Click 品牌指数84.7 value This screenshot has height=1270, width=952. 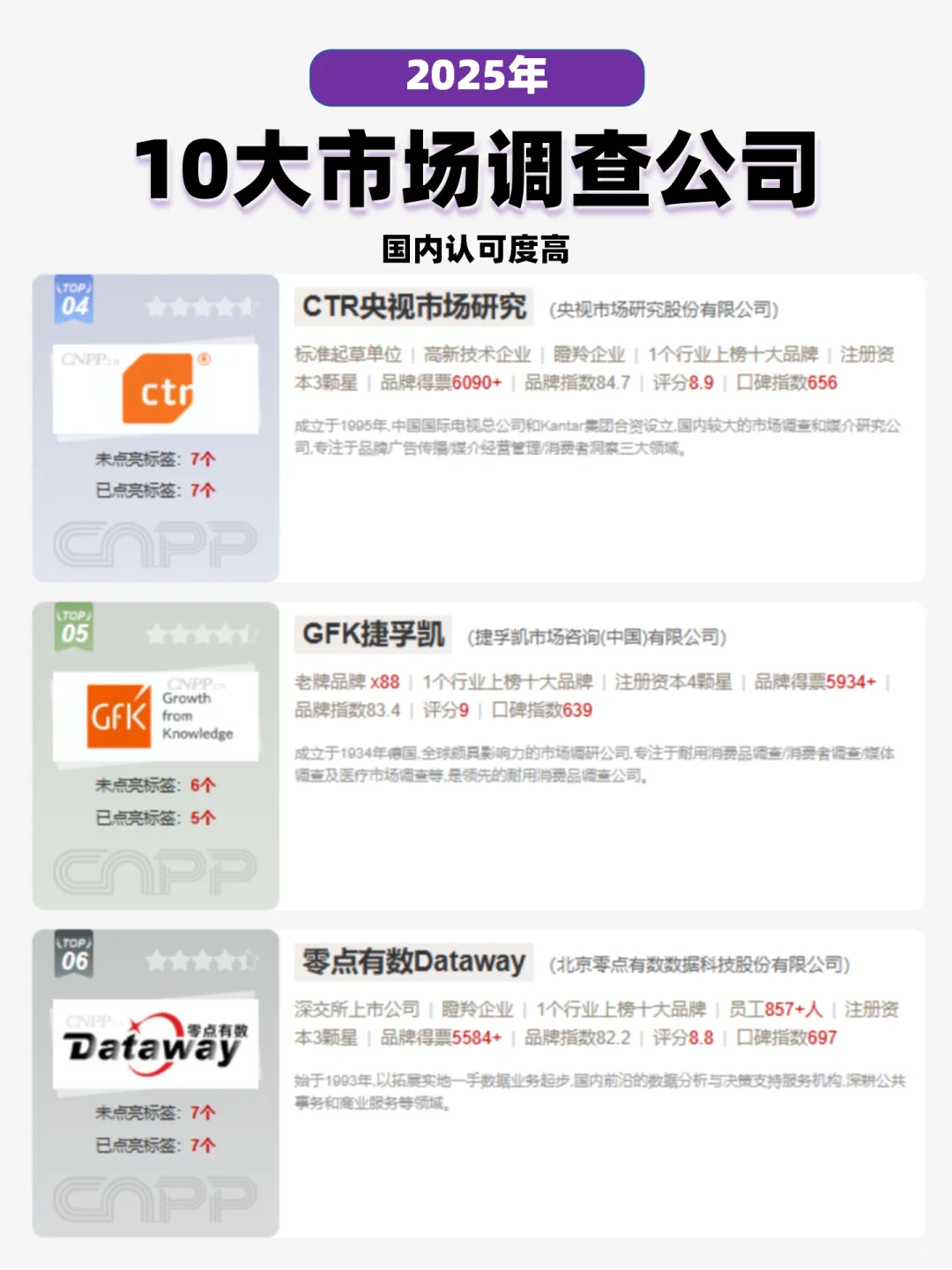[577, 383]
